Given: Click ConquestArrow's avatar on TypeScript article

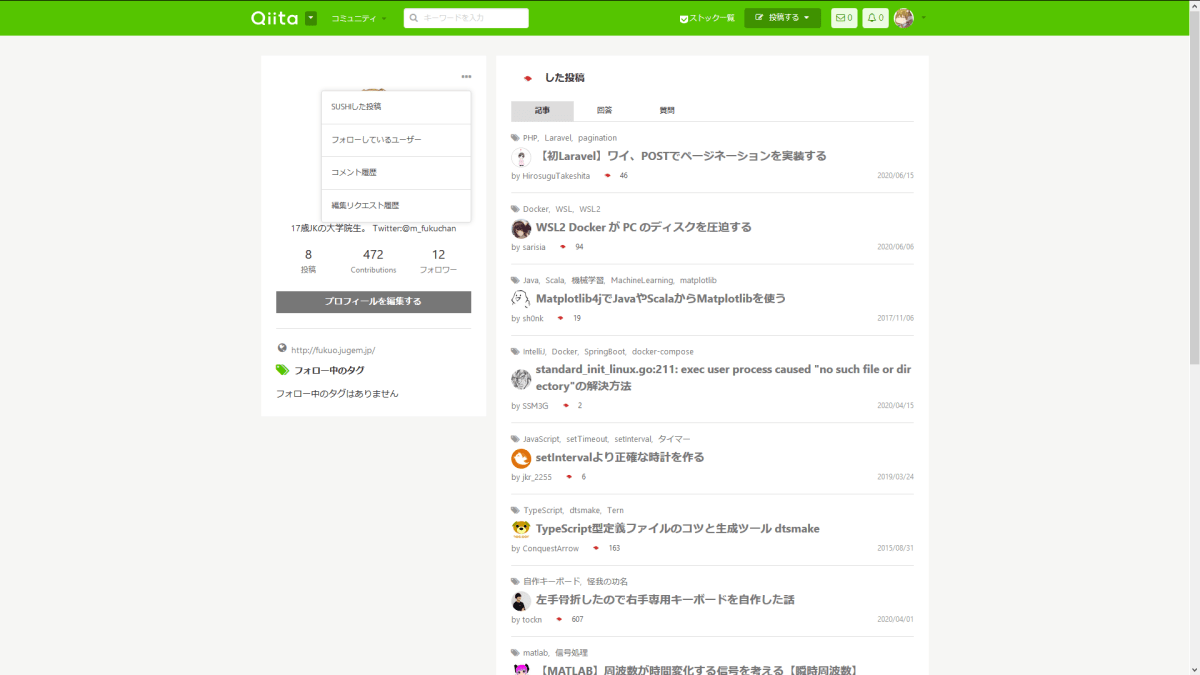Looking at the screenshot, I should (521, 529).
